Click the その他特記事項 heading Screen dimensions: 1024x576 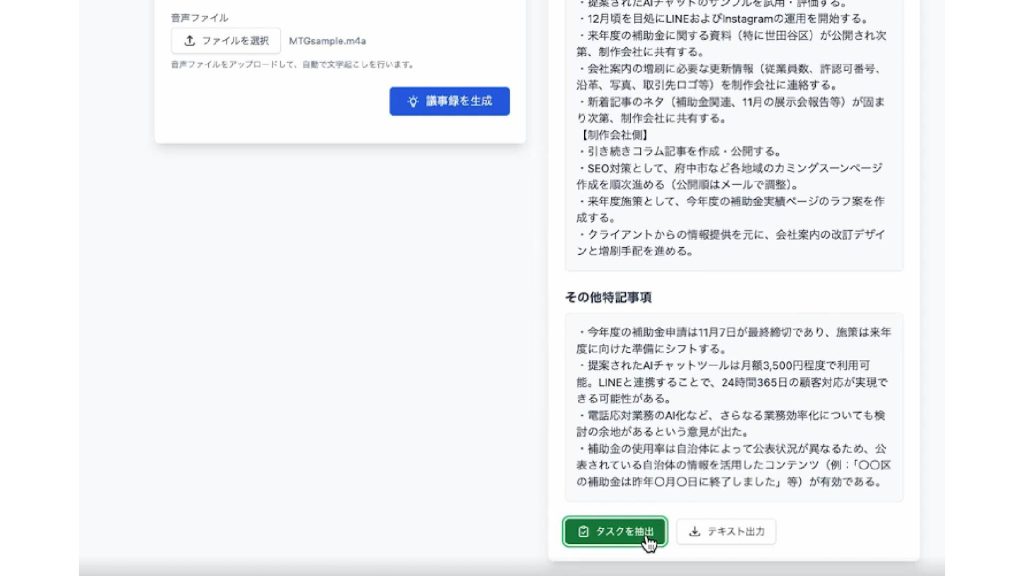pos(608,297)
